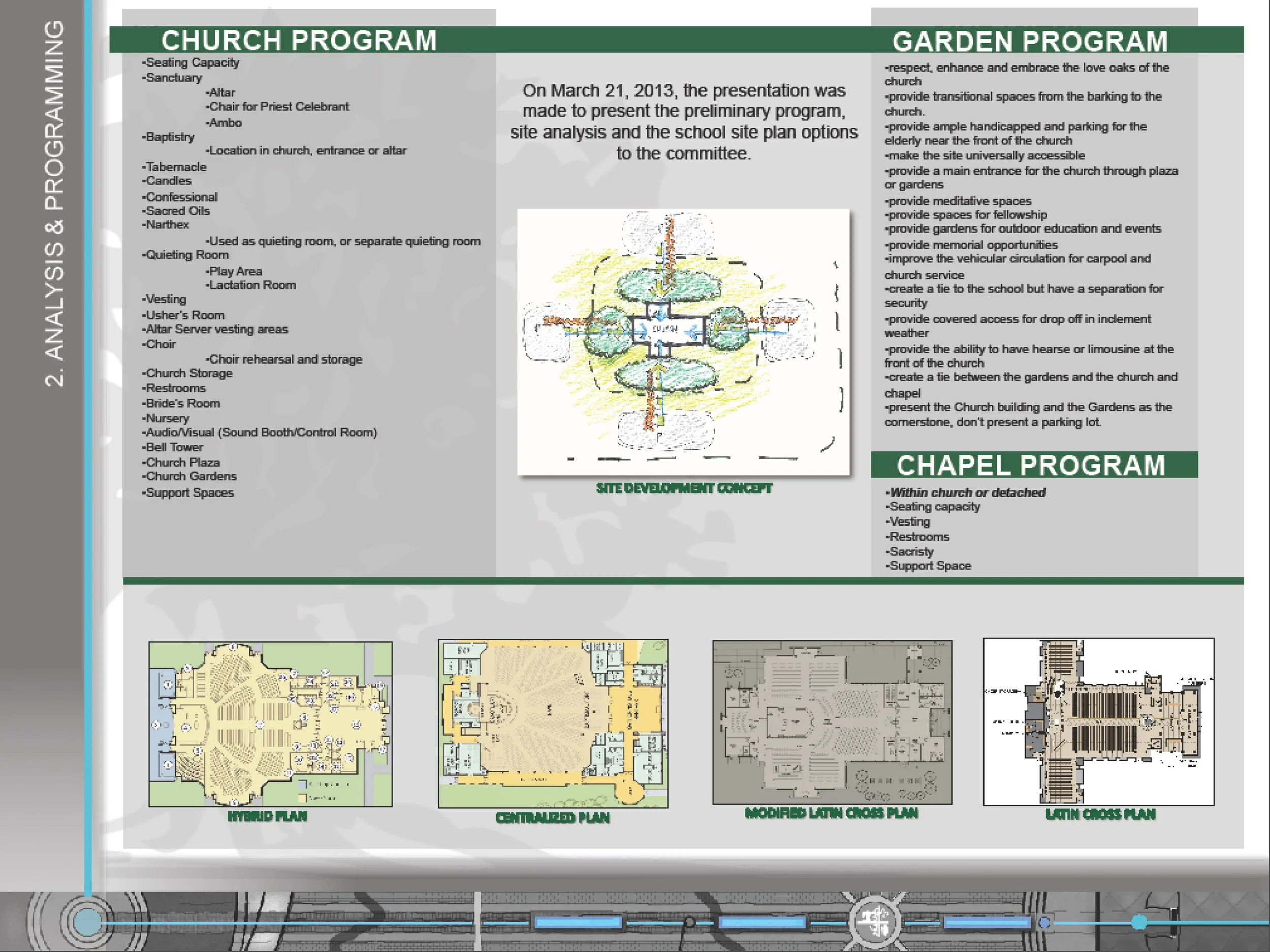Open the Latin Cross Plan thumbnail
1270x952 pixels.
1098,722
